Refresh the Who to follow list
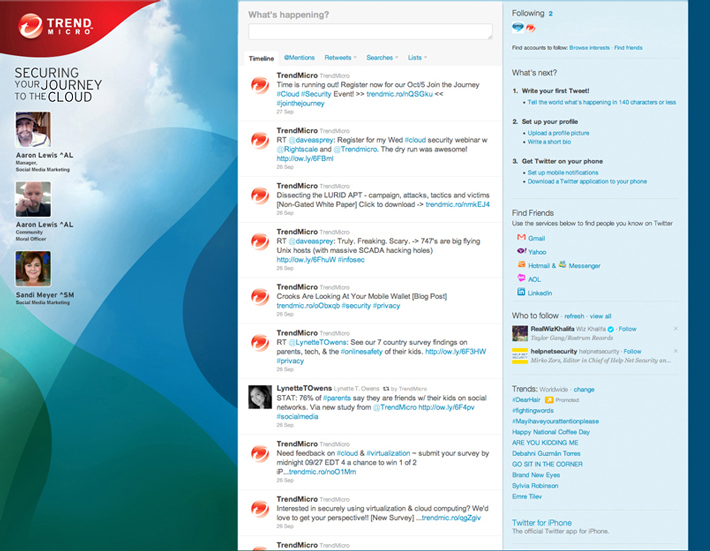Screen dimensions: 710x551 pyautogui.click(x=574, y=316)
